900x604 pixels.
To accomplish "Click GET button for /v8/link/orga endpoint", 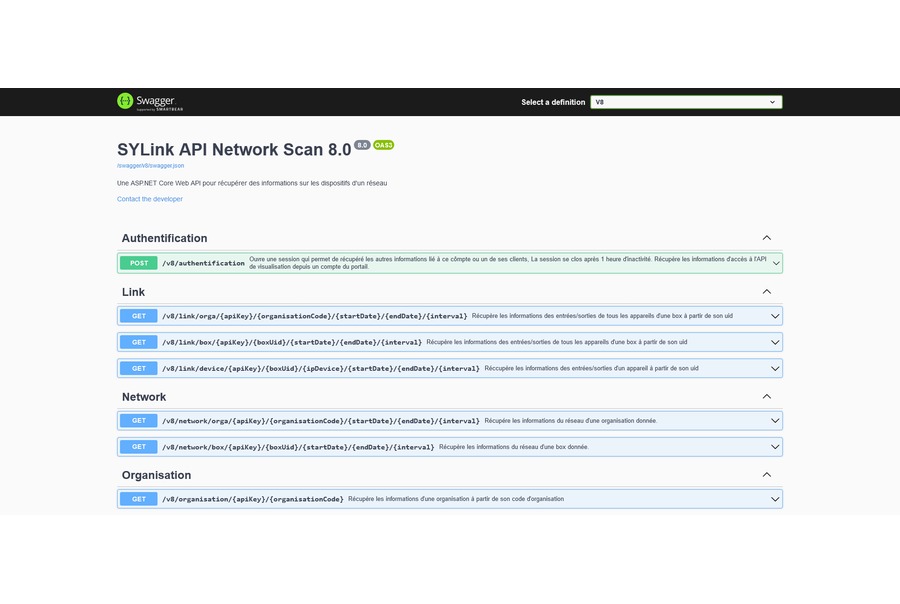I will tap(139, 316).
